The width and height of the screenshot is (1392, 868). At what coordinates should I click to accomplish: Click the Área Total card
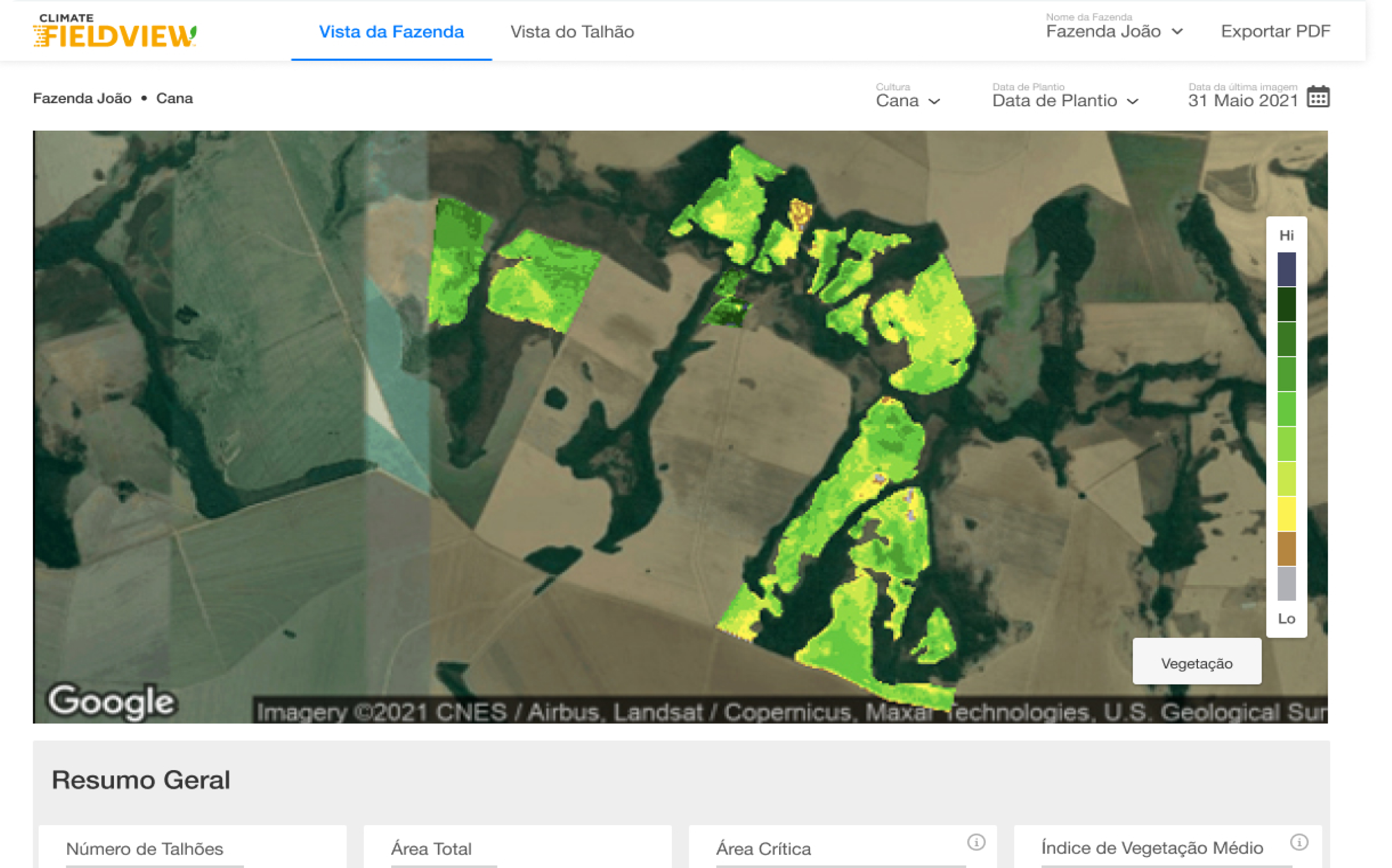tap(517, 847)
